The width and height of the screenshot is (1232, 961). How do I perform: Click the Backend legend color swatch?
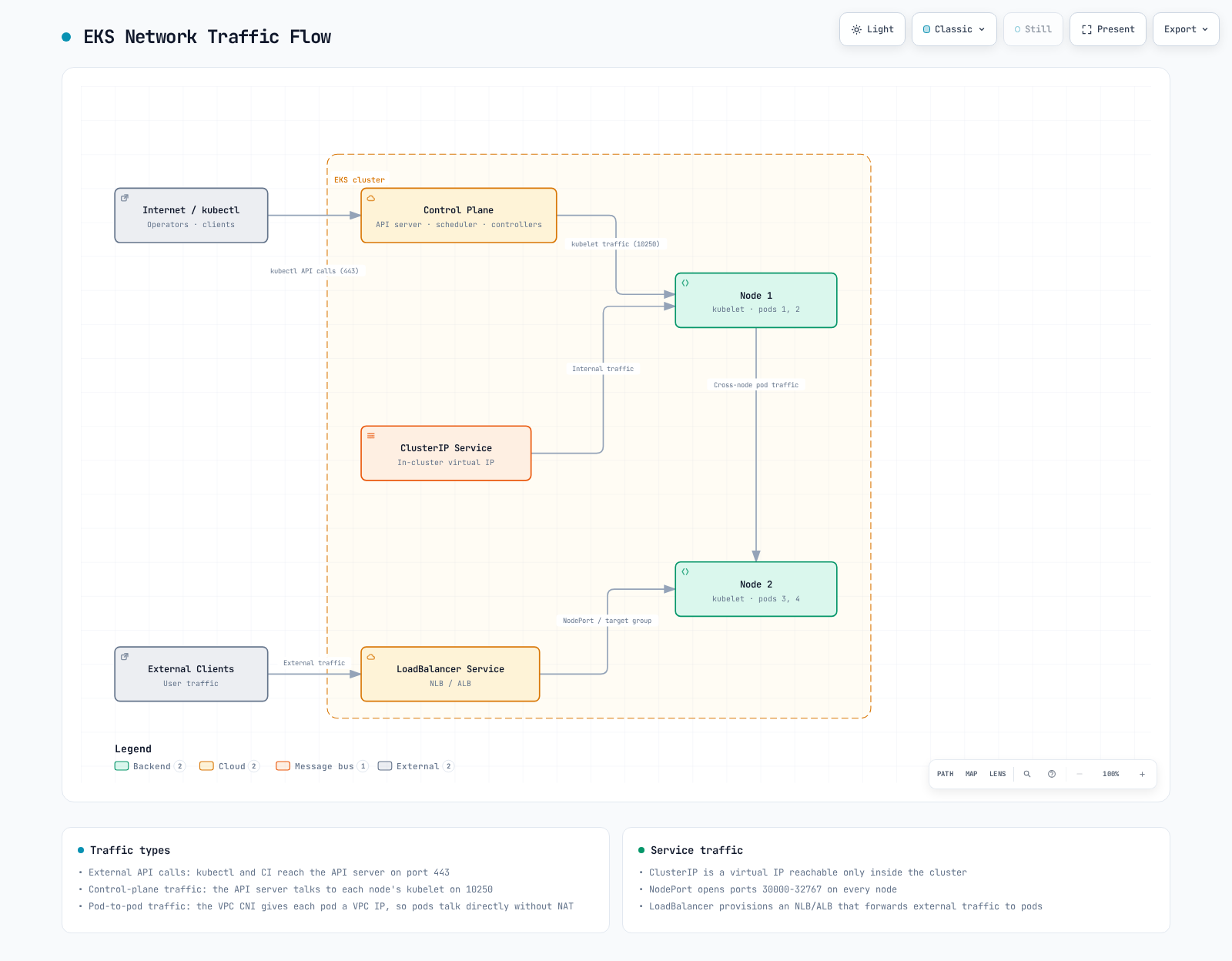click(122, 766)
